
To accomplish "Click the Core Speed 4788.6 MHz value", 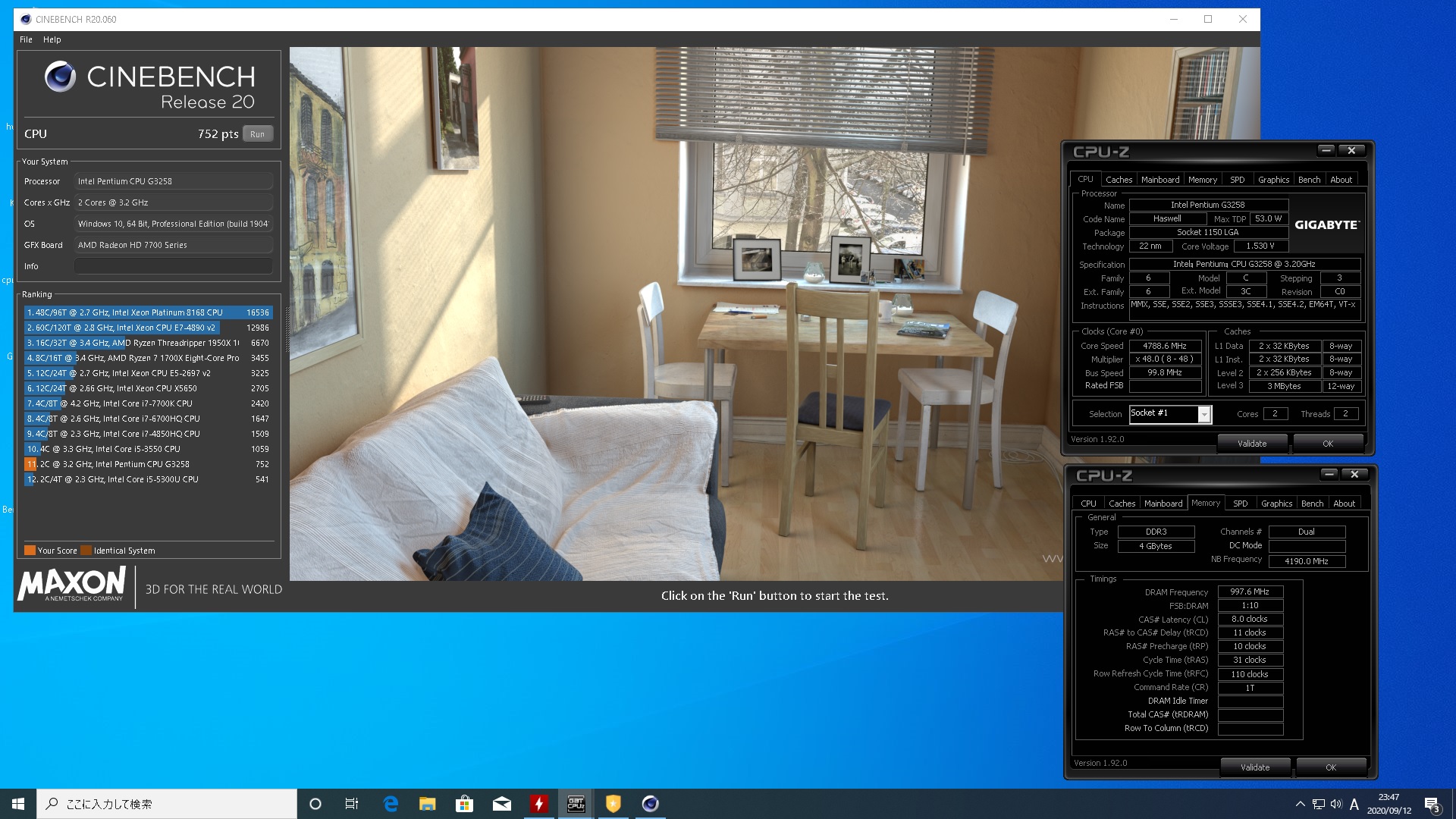I will click(x=1165, y=346).
